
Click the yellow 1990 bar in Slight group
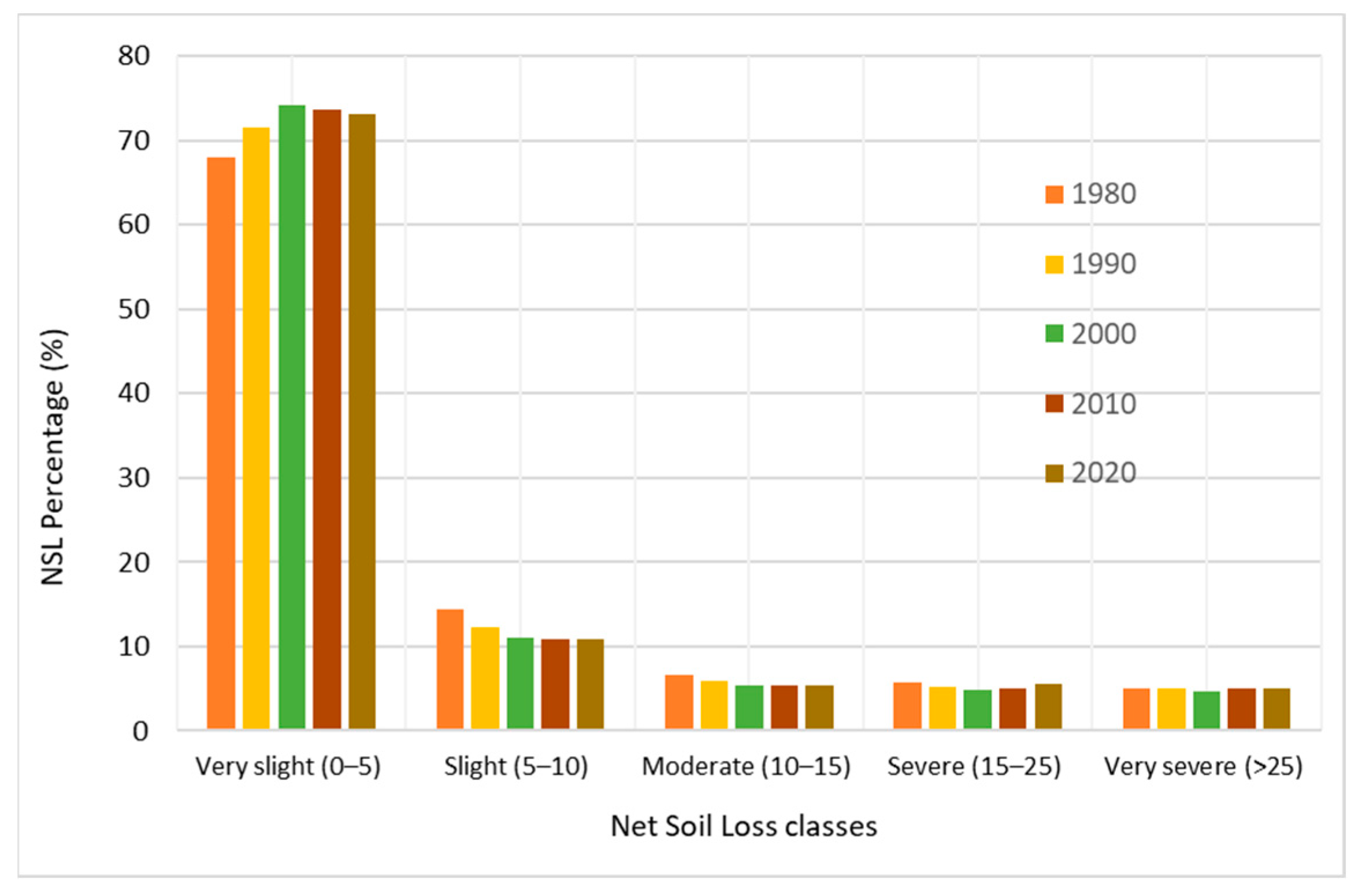[485, 677]
